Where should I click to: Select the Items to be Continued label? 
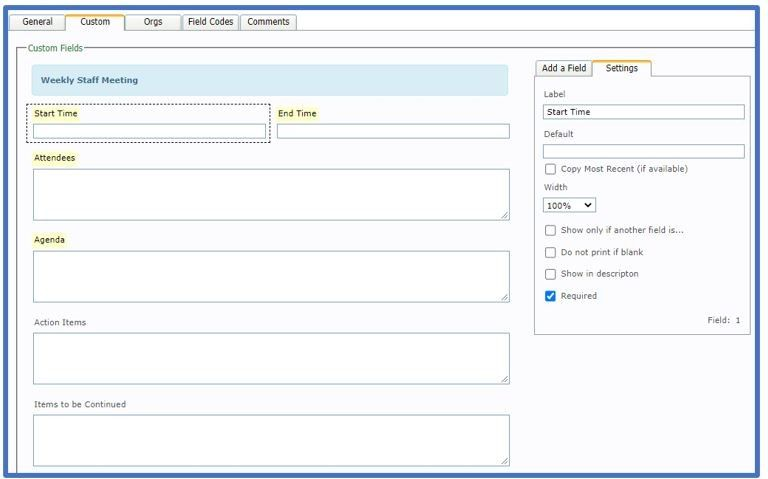(80, 404)
